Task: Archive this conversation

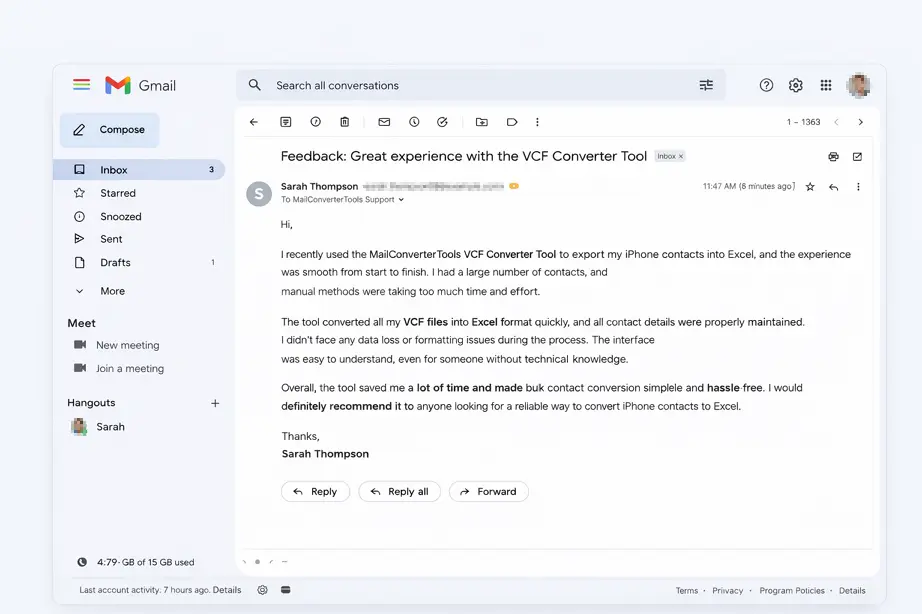Action: tap(285, 121)
